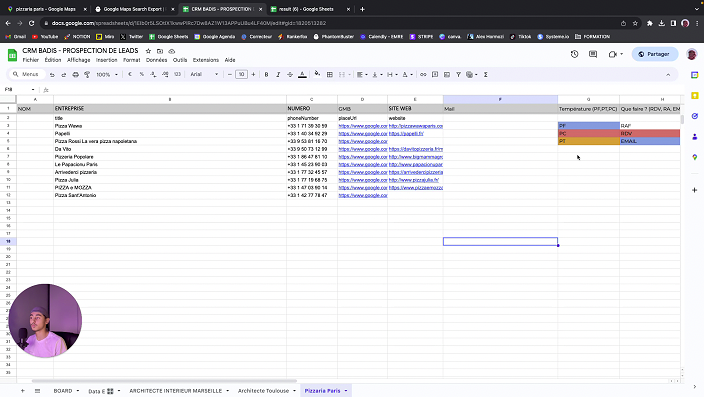Redo the last action in toolbar
The width and height of the screenshot is (704, 397).
click(x=64, y=75)
